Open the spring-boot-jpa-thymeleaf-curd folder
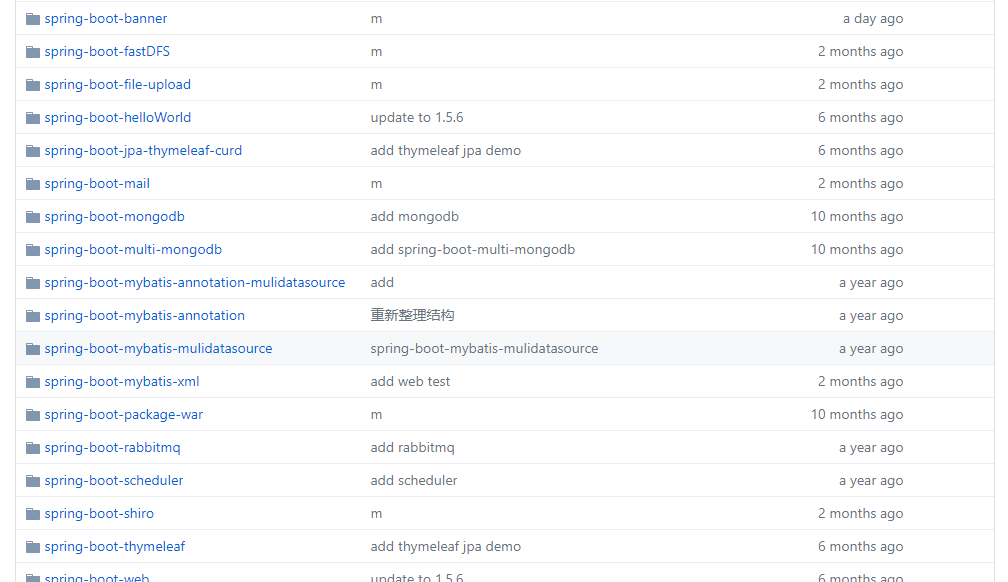Viewport: 1008px width, 582px height. pos(143,150)
